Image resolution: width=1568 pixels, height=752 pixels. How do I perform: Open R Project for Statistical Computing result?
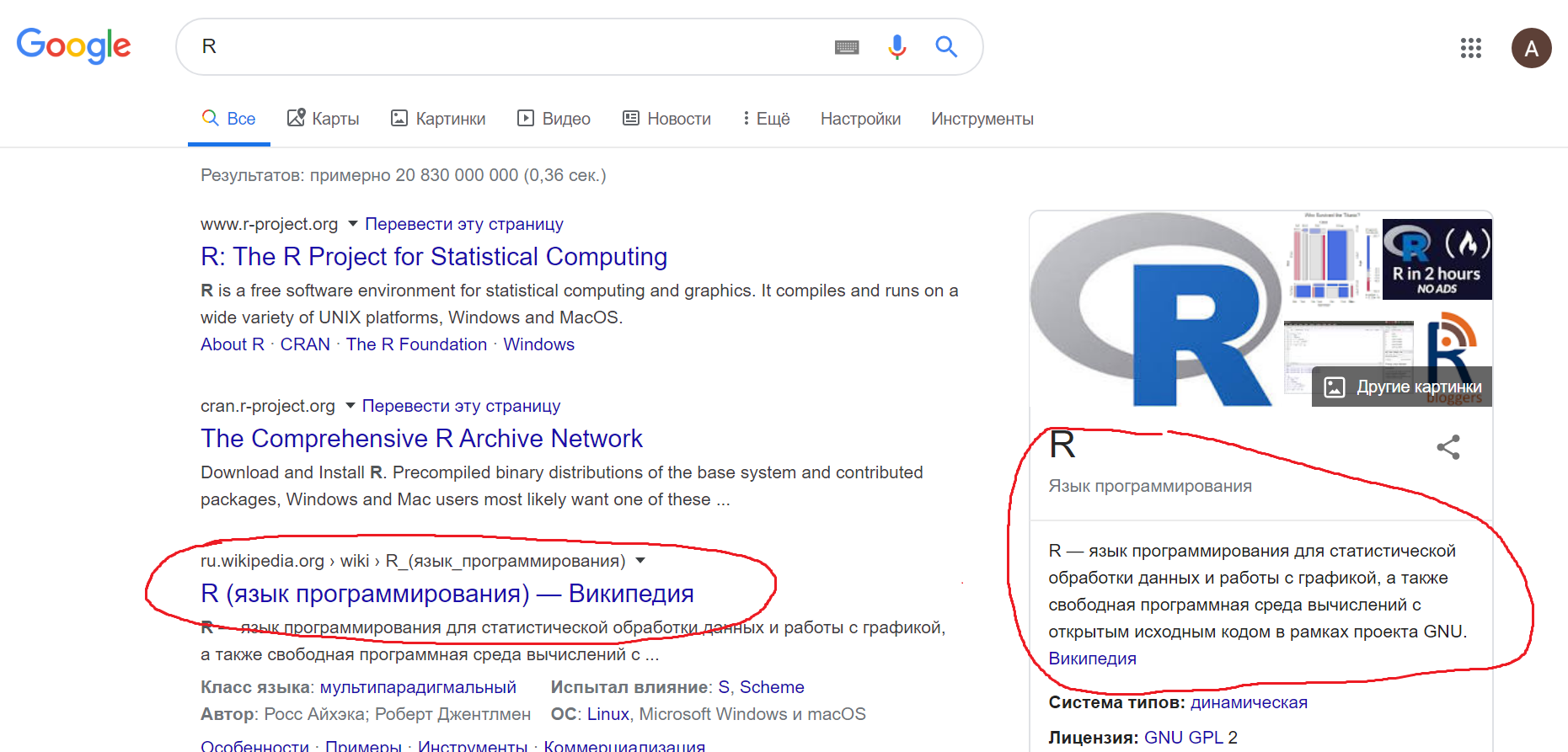click(434, 256)
